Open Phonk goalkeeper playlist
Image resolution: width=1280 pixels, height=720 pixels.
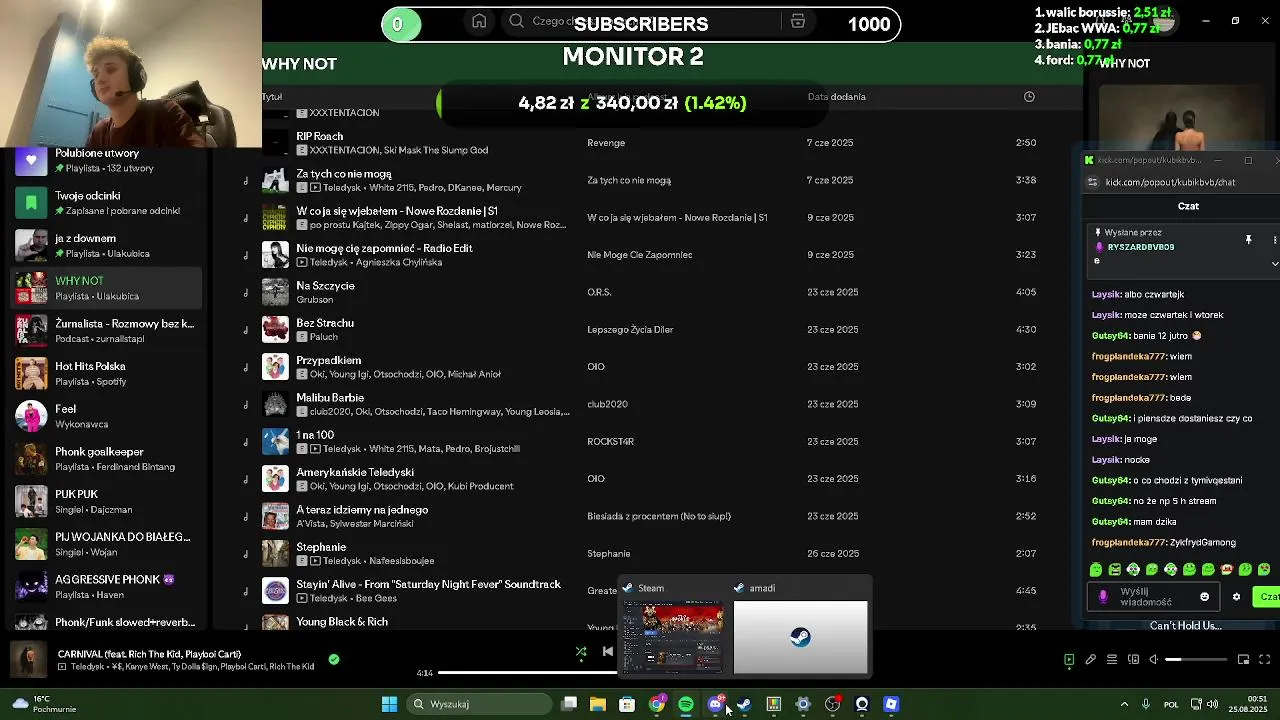click(107, 459)
